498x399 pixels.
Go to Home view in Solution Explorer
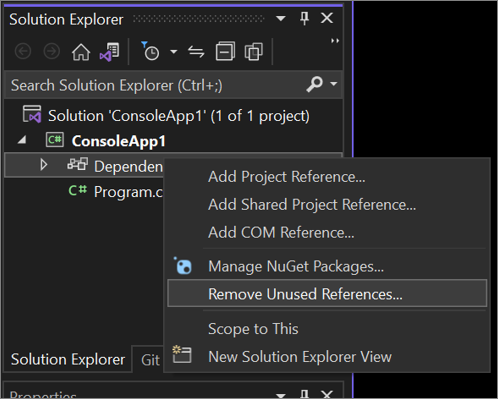pyautogui.click(x=81, y=52)
